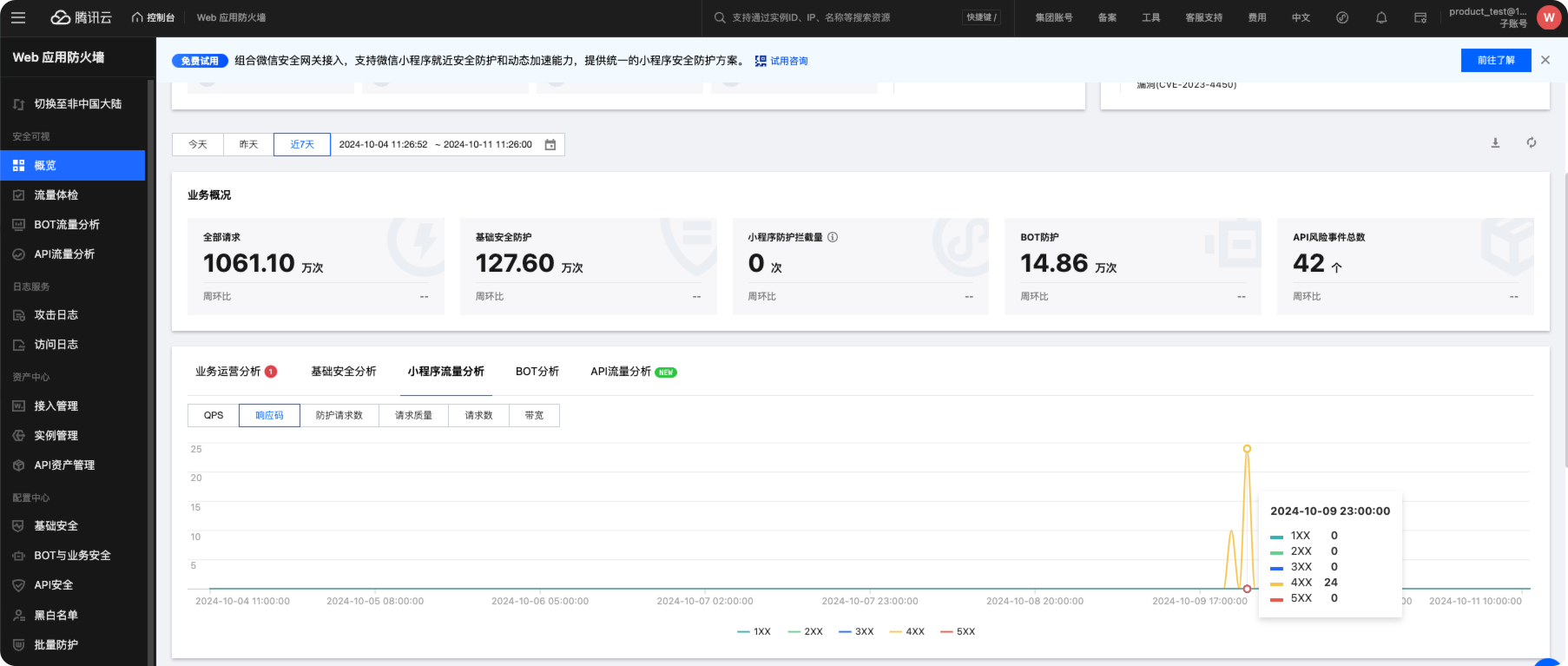Open the 集团账号 menu
Image resolution: width=1568 pixels, height=666 pixels.
click(1054, 17)
